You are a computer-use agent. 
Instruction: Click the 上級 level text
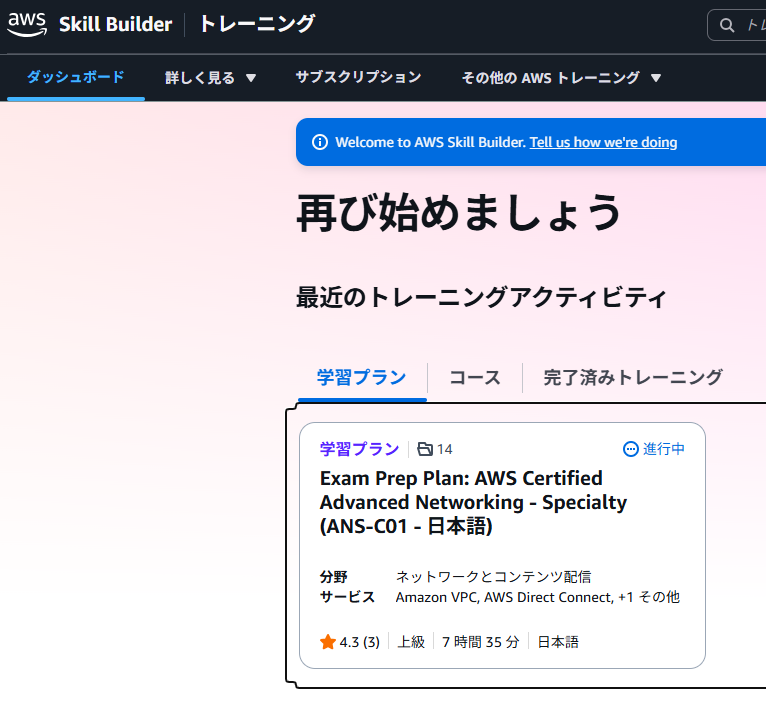pyautogui.click(x=411, y=642)
